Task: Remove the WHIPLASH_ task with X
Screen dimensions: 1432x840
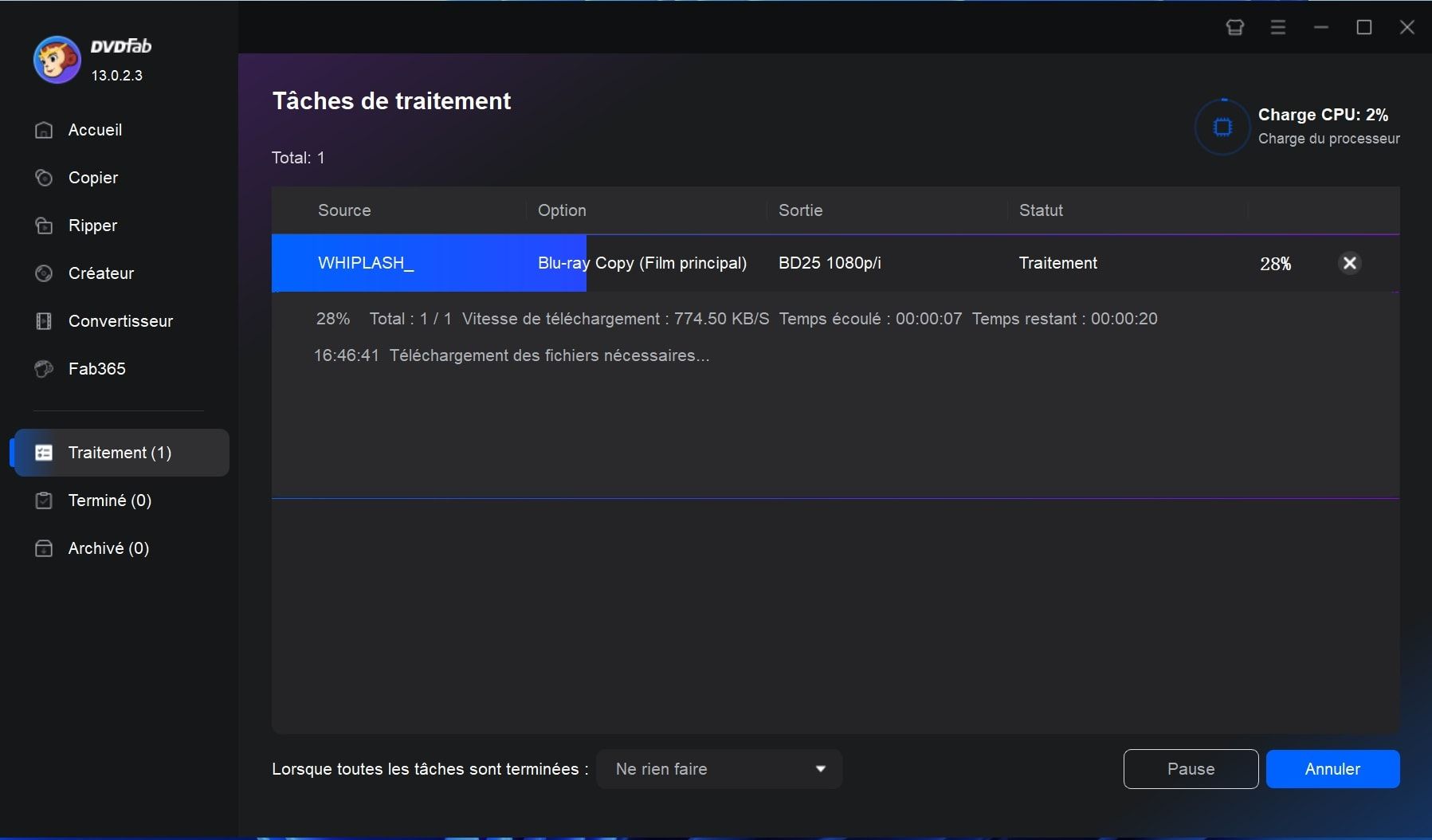Action: click(1349, 263)
